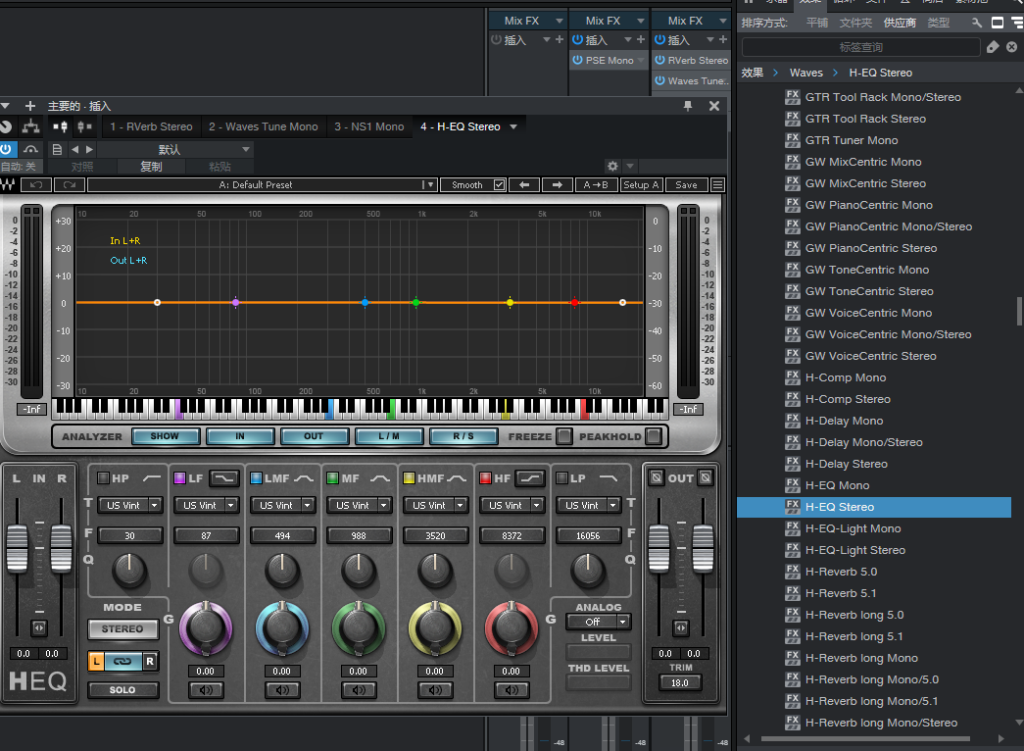Toggle analyzer PEAKHOLD checkbox

(x=653, y=436)
